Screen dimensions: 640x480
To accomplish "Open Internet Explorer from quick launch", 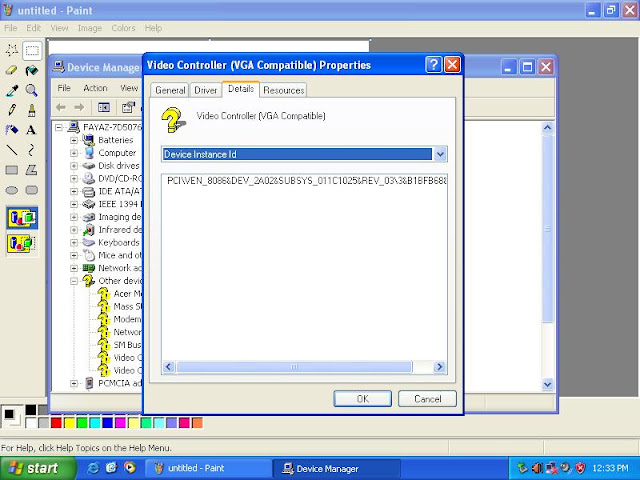I will (93, 468).
